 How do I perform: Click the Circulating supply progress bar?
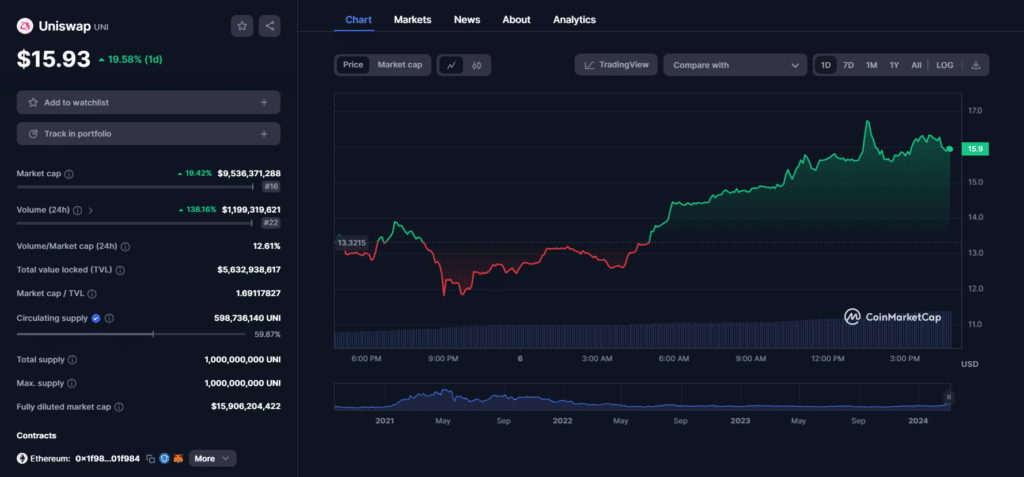[131, 334]
